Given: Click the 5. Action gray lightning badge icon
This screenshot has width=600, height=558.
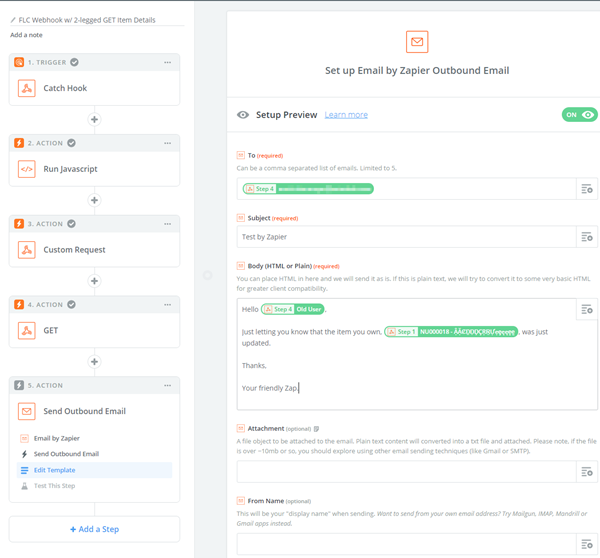Looking at the screenshot, I should click(x=19, y=385).
